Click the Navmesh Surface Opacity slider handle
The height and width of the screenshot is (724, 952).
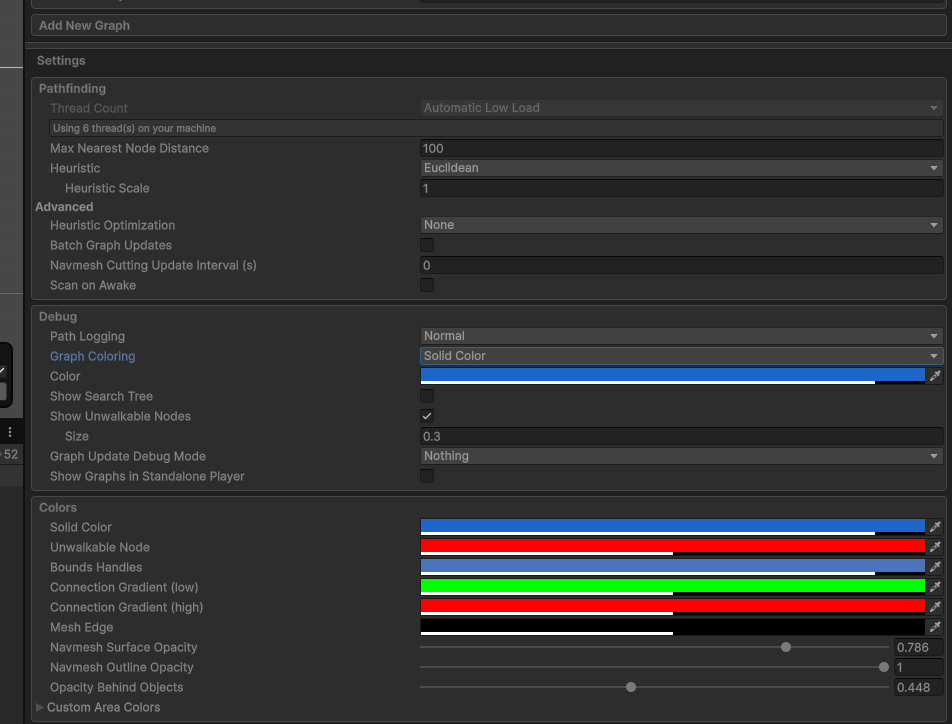click(786, 647)
